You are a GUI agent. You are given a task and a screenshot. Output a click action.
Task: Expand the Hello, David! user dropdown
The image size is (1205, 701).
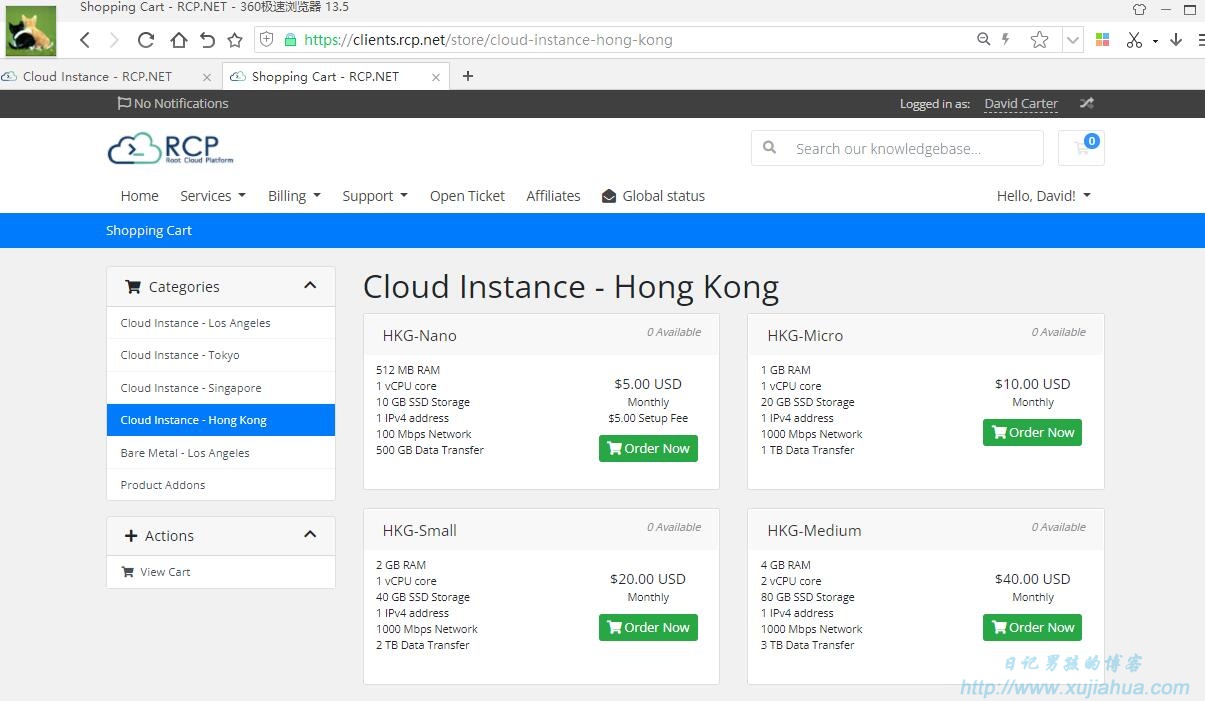coord(1043,196)
